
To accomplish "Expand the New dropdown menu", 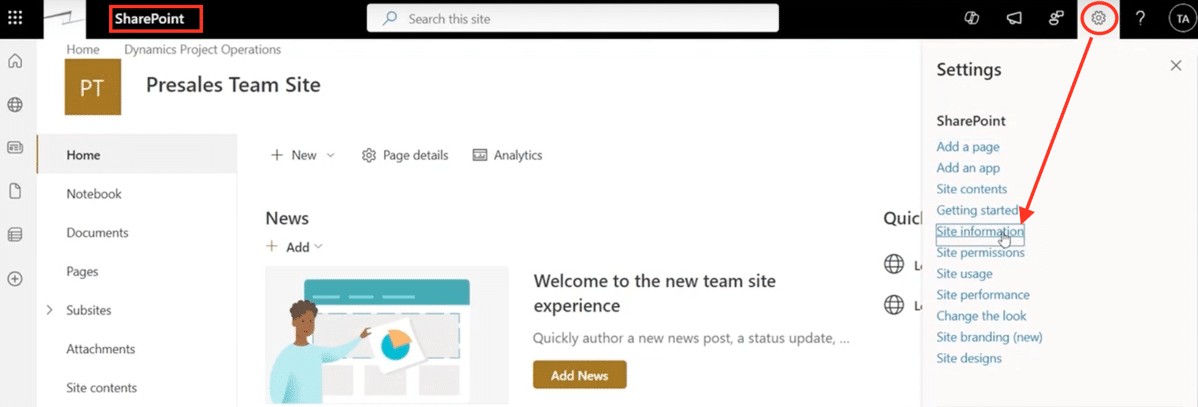I will 303,155.
